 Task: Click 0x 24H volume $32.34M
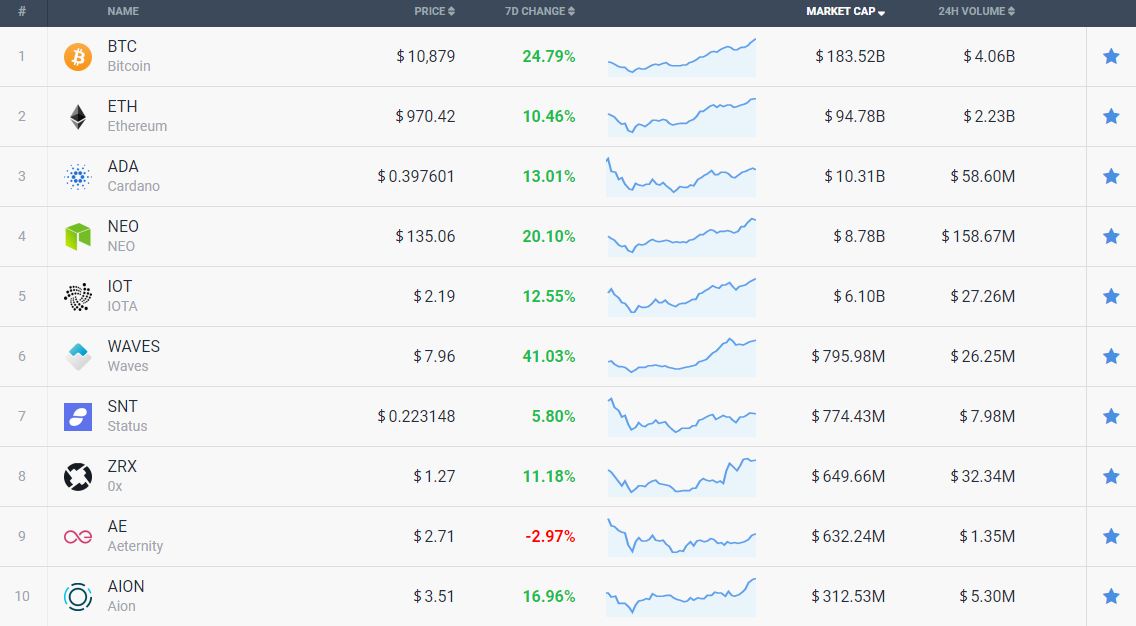(x=982, y=477)
